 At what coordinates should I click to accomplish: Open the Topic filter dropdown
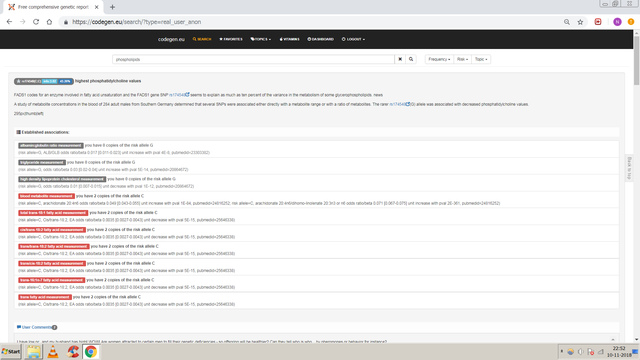tap(481, 59)
